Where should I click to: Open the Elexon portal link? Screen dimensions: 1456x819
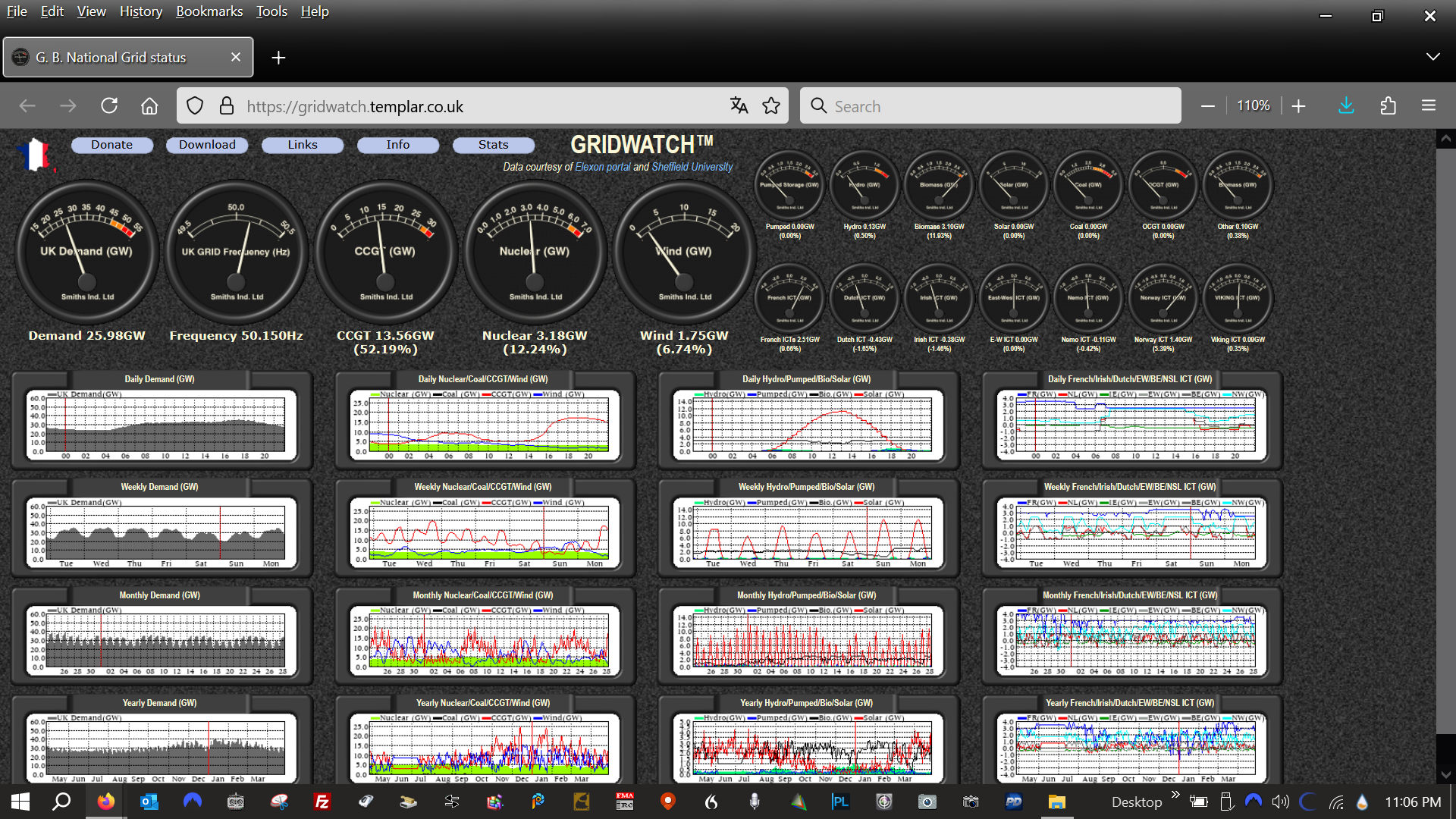[x=602, y=167]
